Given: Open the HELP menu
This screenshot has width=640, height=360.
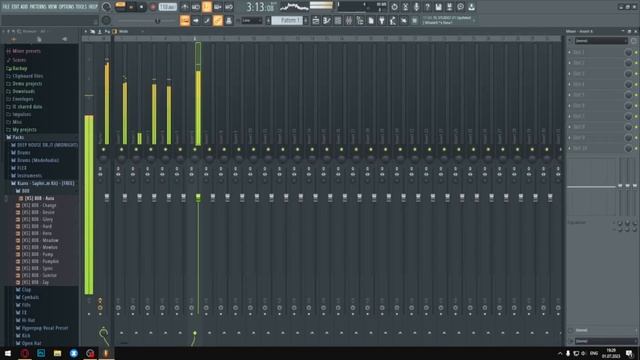Looking at the screenshot, I should [x=93, y=7].
